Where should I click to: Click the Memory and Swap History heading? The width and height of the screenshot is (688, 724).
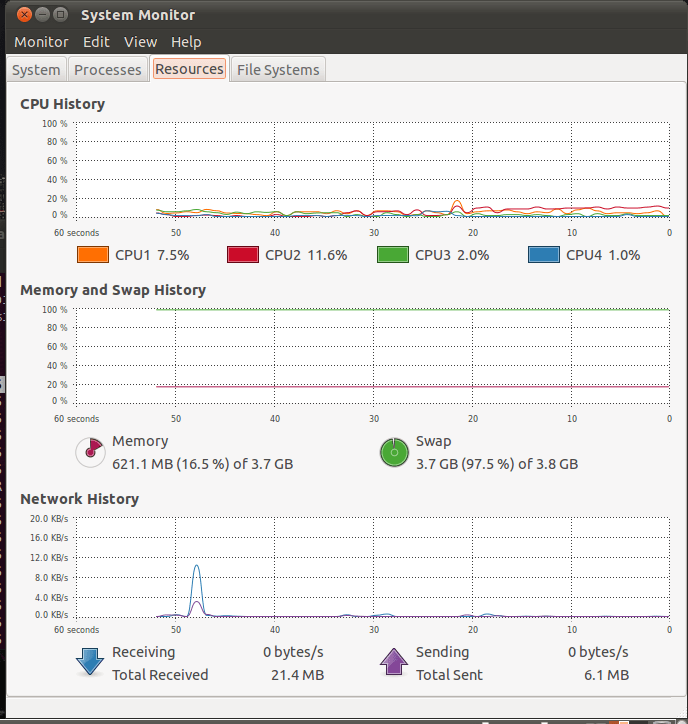[x=113, y=290]
